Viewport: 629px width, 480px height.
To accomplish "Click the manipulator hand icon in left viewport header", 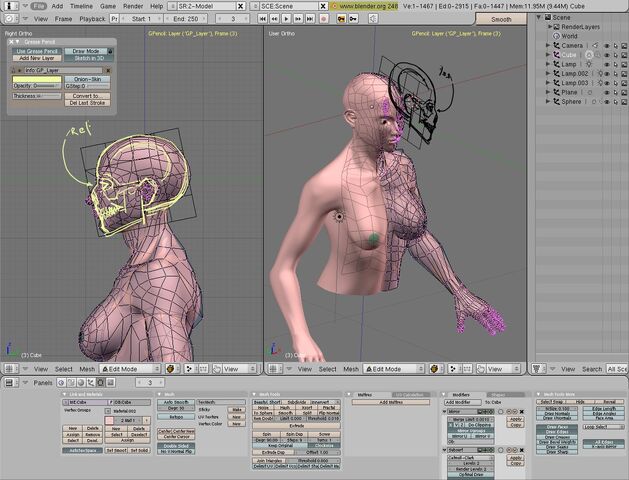I will tap(217, 369).
